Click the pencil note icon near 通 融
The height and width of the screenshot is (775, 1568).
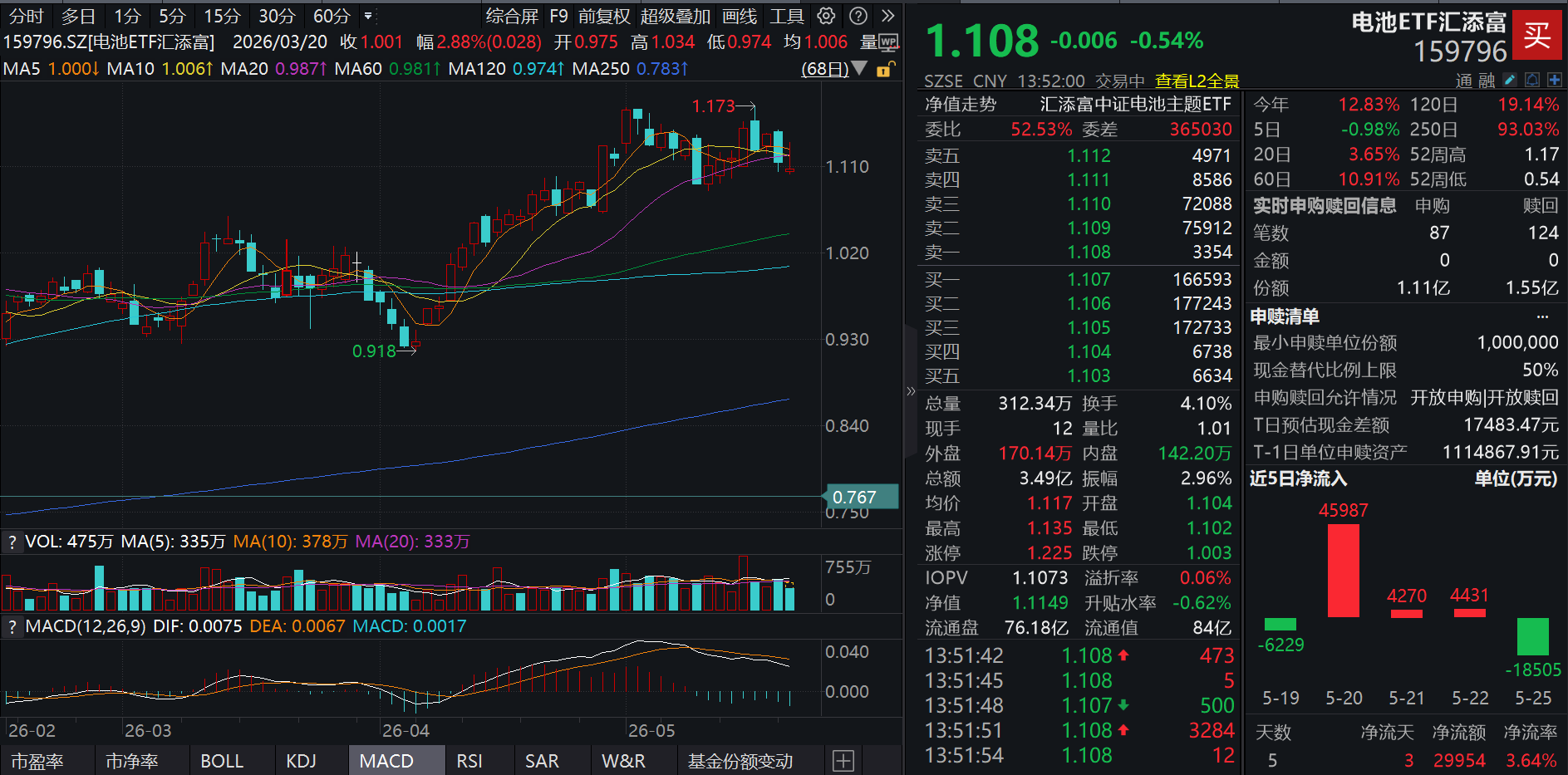[1510, 80]
